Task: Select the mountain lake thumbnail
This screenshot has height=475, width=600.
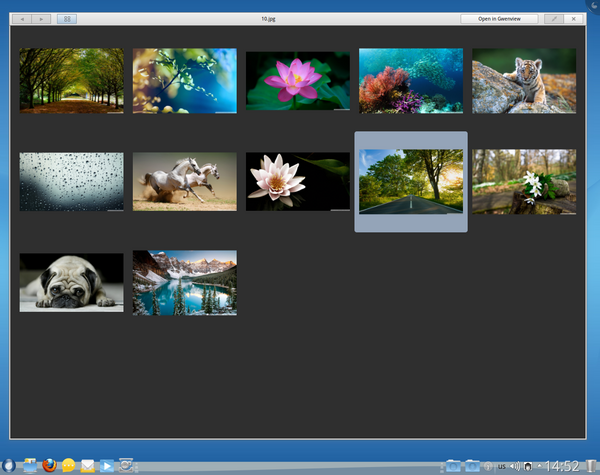Action: [x=185, y=282]
